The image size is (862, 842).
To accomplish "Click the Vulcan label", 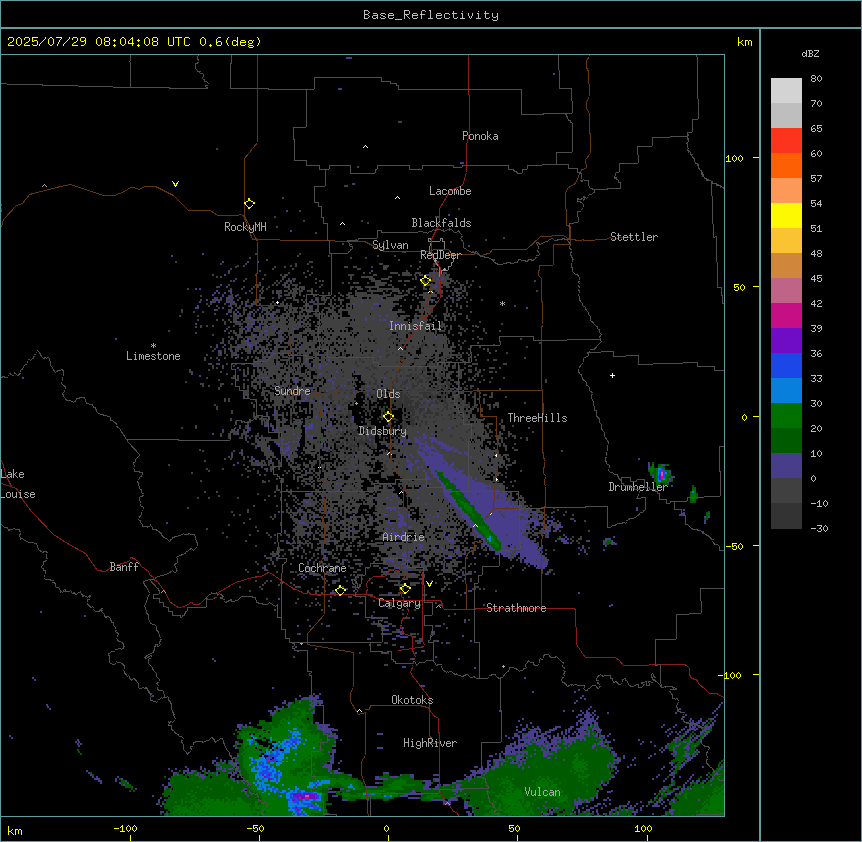I will pyautogui.click(x=543, y=792).
